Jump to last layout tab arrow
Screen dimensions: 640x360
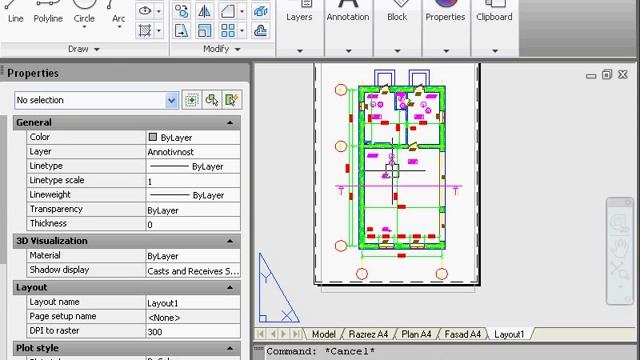[296, 334]
